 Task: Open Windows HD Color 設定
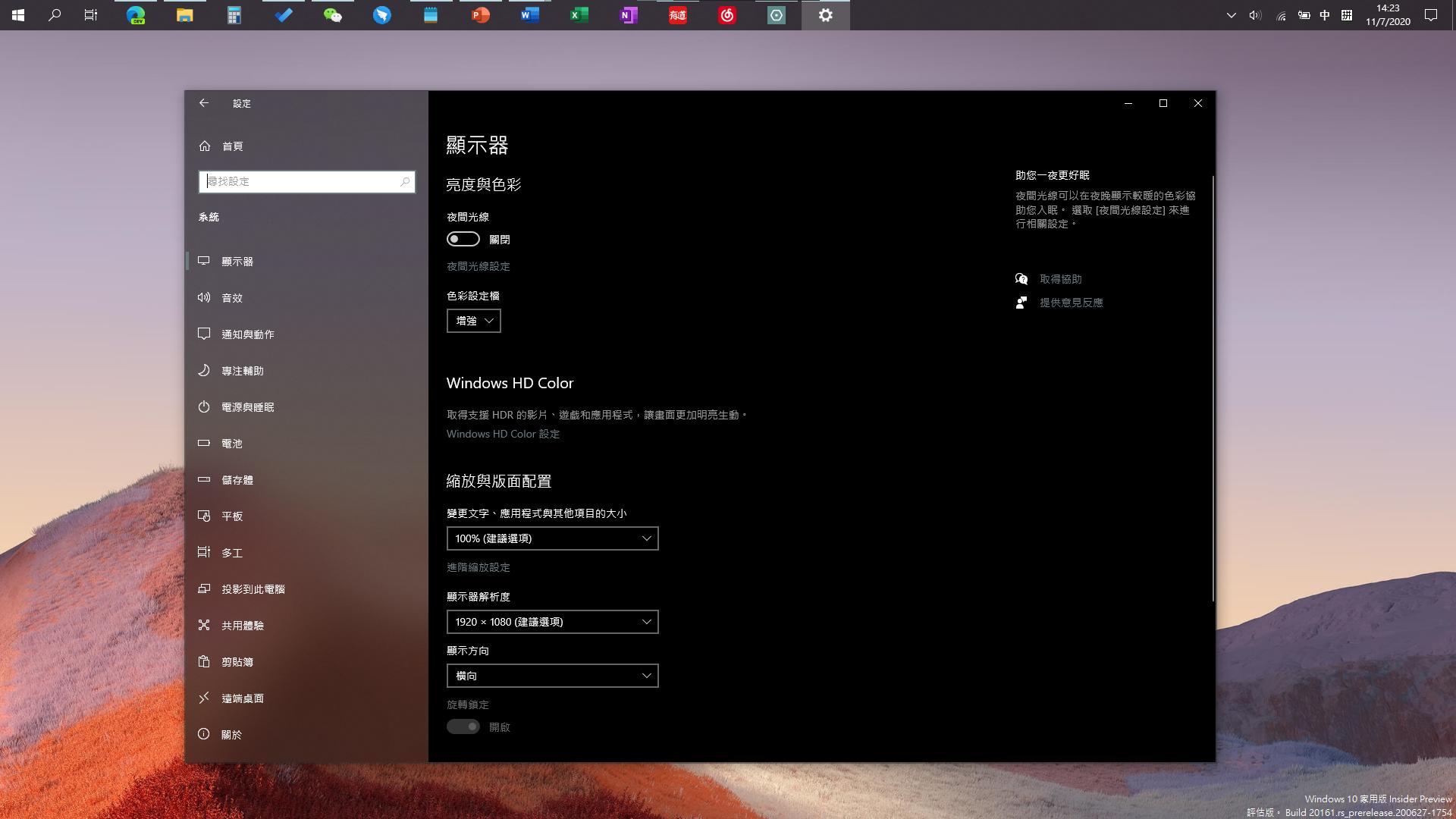tap(502, 433)
